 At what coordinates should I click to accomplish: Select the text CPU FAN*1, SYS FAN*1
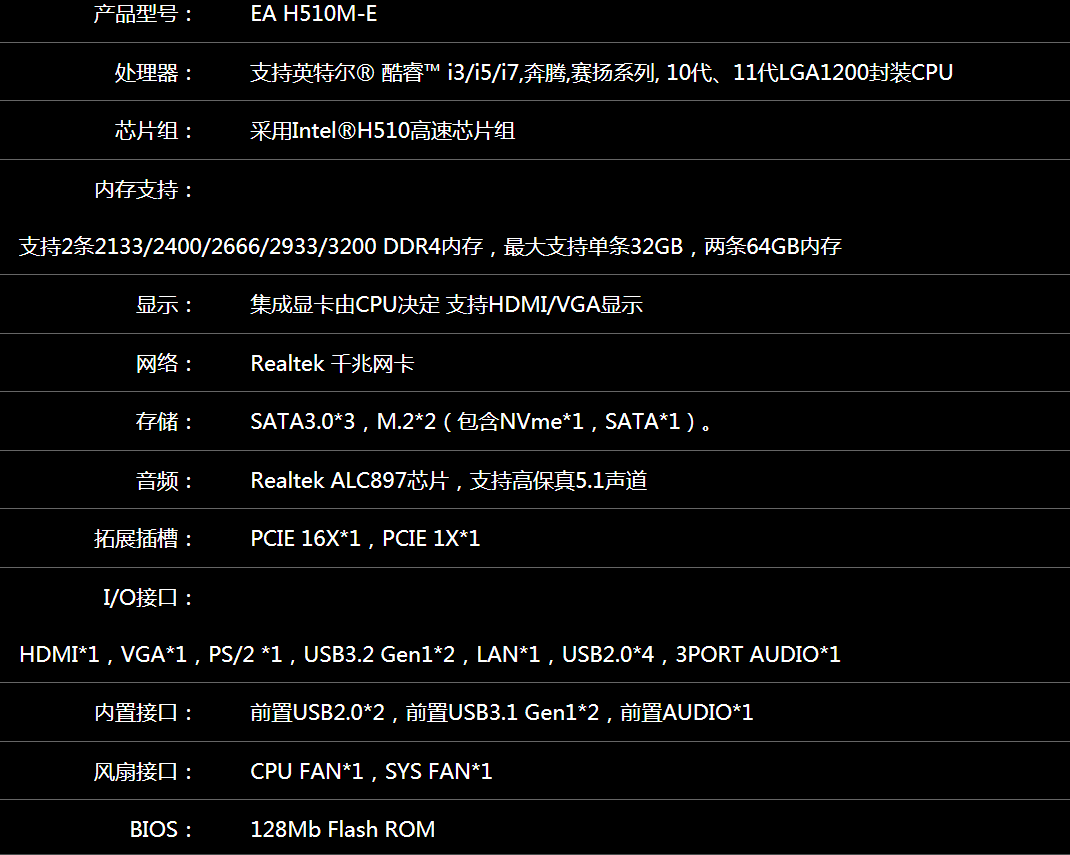(371, 771)
